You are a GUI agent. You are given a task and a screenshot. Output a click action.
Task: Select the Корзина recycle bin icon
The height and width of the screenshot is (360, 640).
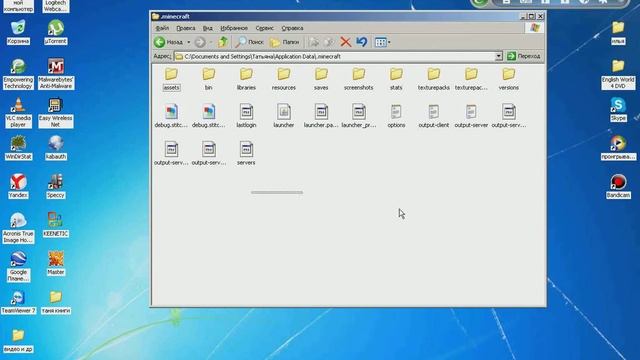click(18, 32)
